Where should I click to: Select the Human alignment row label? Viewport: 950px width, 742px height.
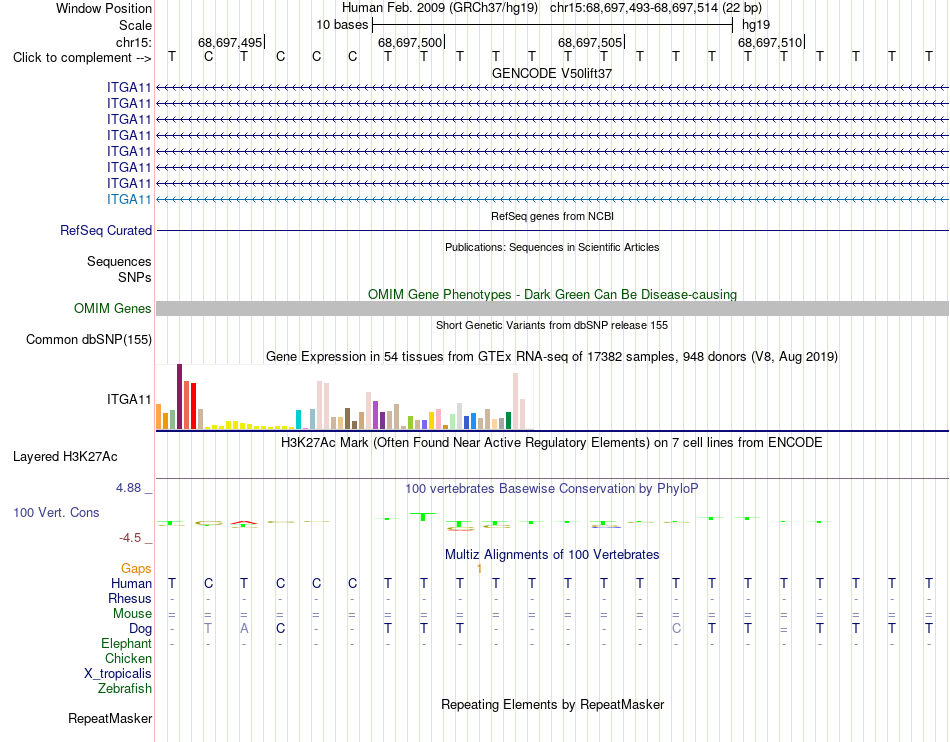pos(131,583)
